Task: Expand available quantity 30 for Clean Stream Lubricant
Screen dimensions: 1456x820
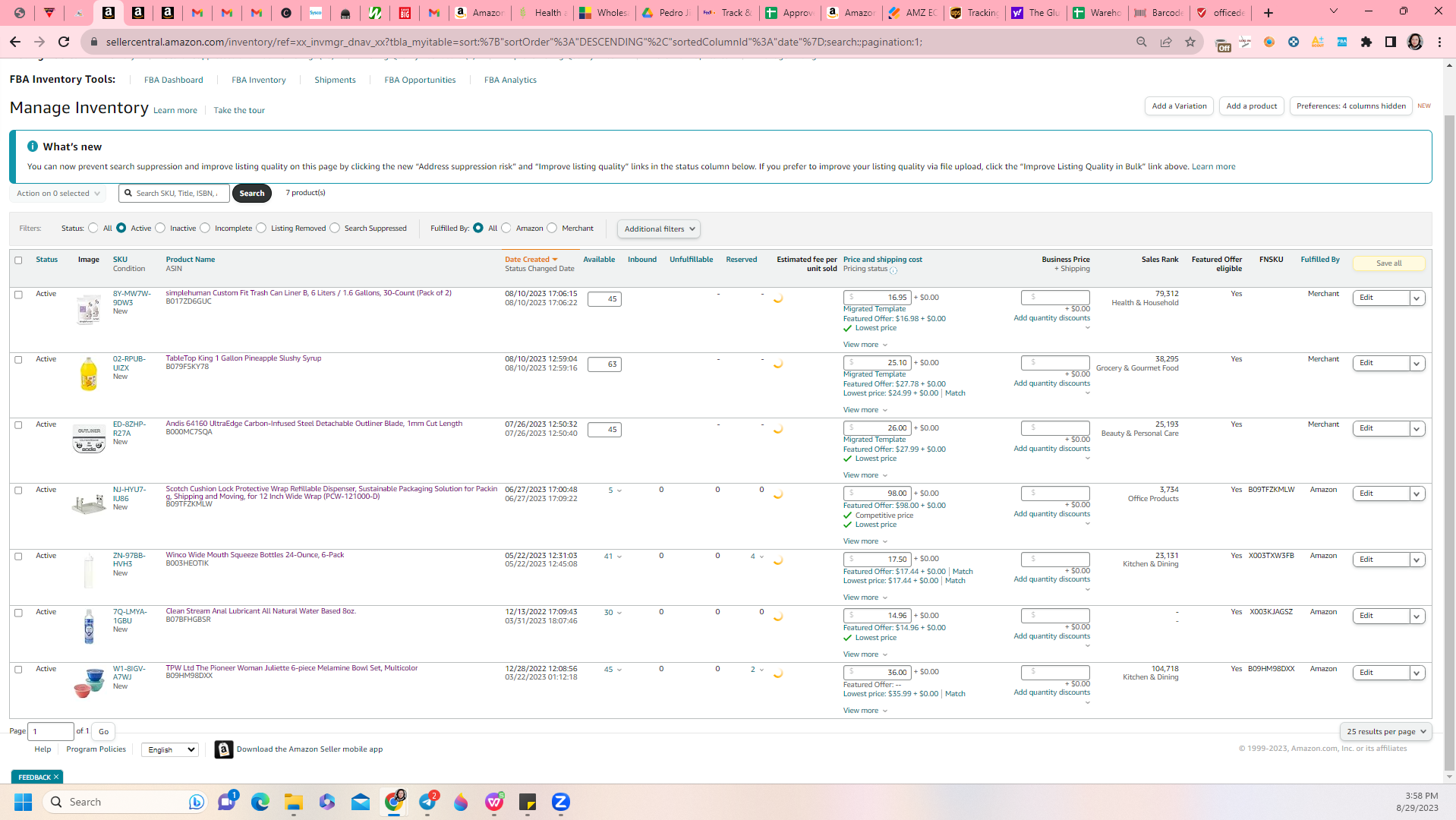Action: [613, 613]
